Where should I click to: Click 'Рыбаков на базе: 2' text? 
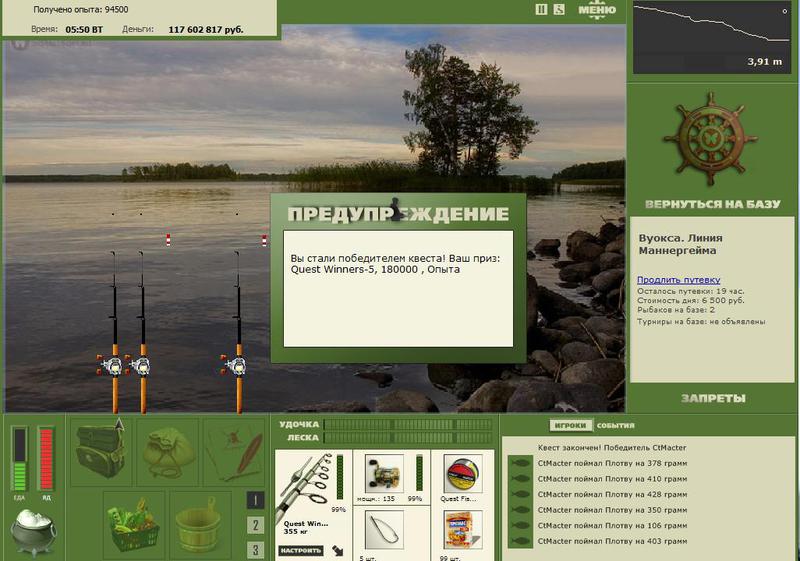676,310
